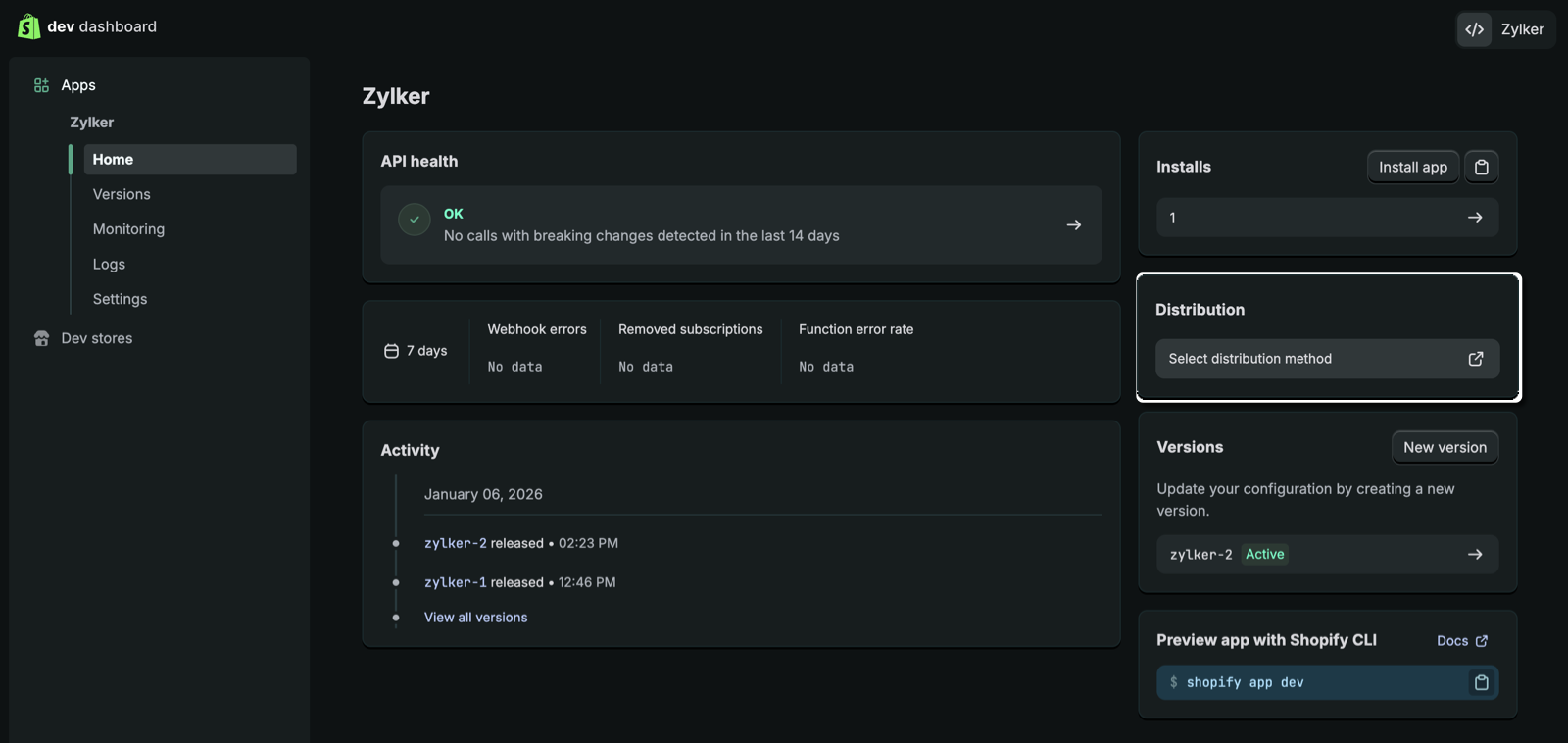Open Settings in the sidebar
This screenshot has height=743, width=1568.
pos(120,299)
